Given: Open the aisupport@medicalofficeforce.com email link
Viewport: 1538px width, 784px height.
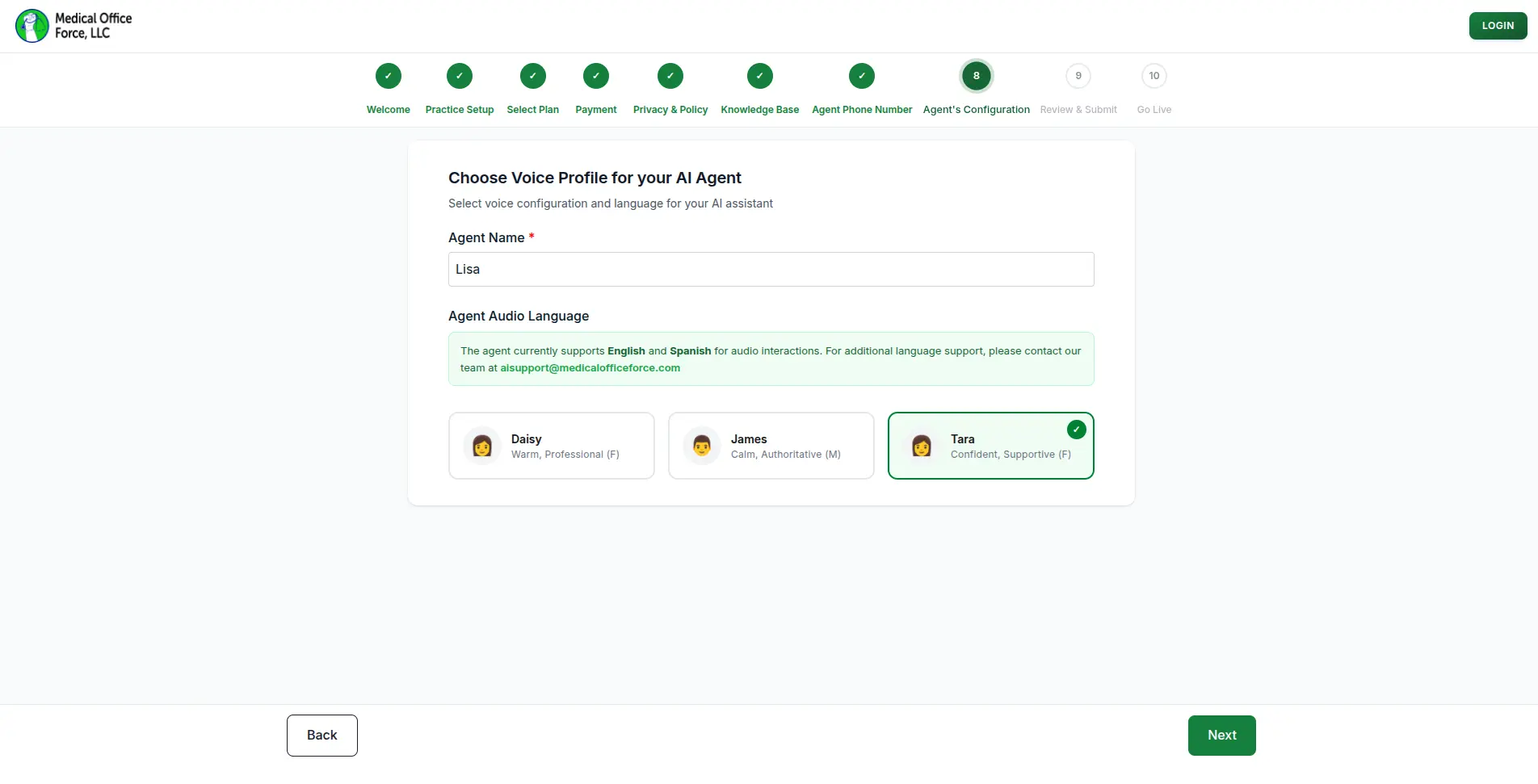Looking at the screenshot, I should coord(590,368).
